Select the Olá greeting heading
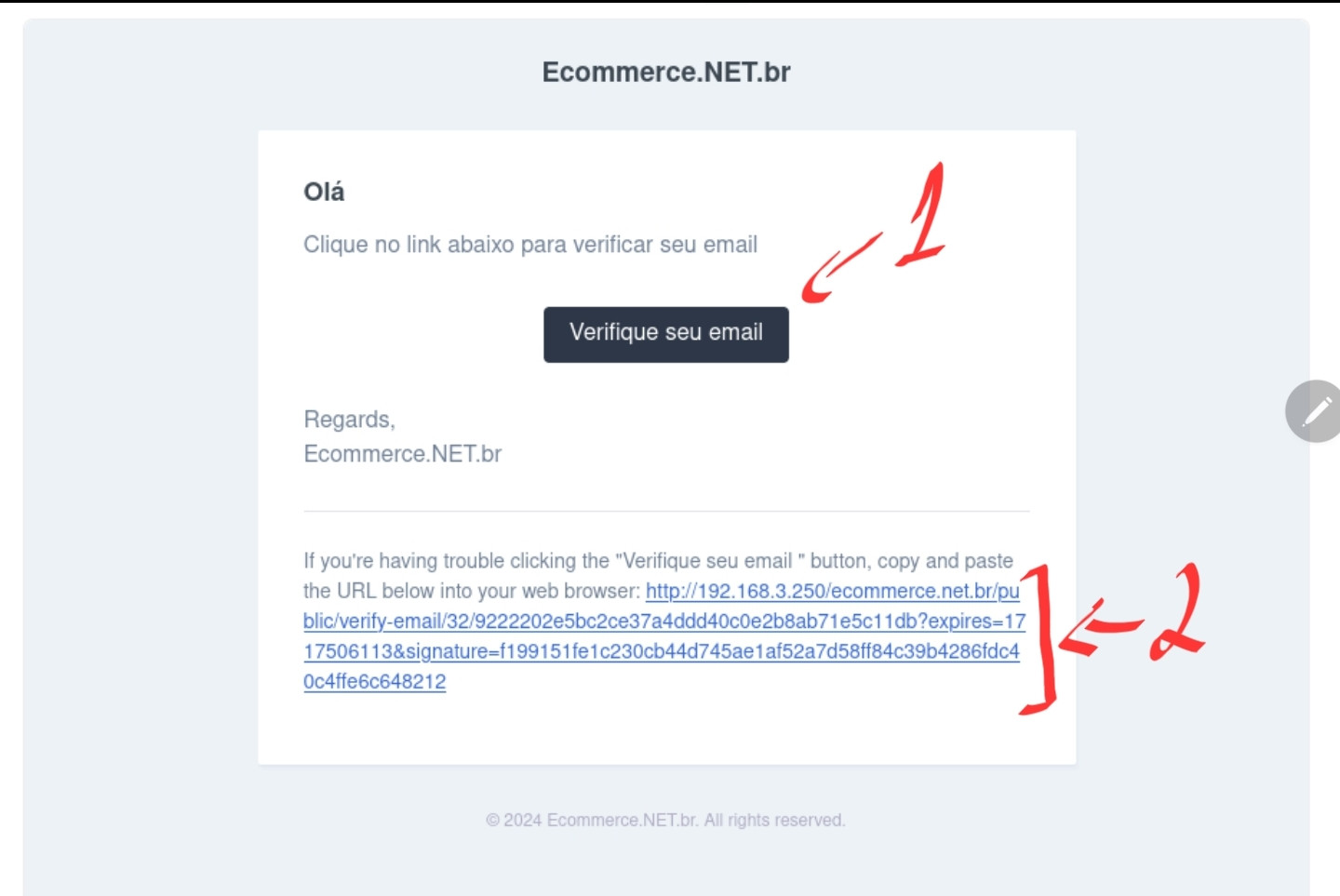This screenshot has width=1340, height=896. click(x=324, y=192)
